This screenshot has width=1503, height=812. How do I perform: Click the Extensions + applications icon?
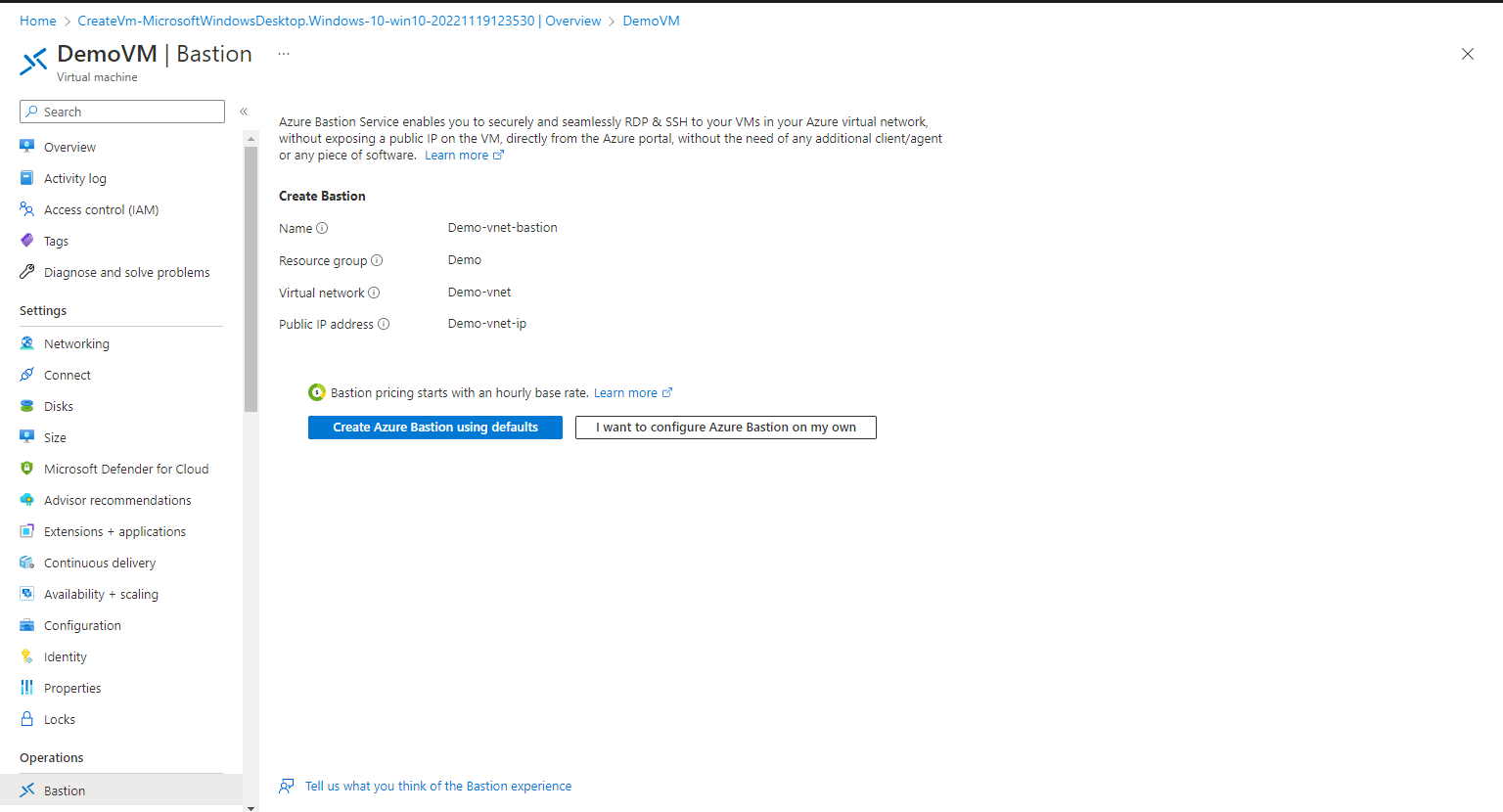[27, 531]
